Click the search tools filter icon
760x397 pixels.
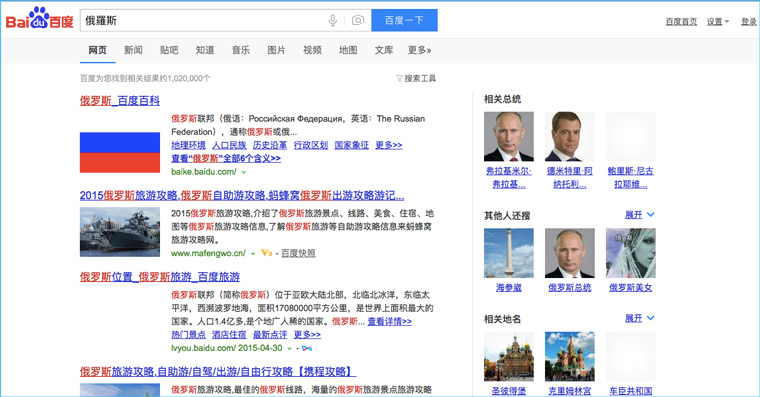click(399, 79)
